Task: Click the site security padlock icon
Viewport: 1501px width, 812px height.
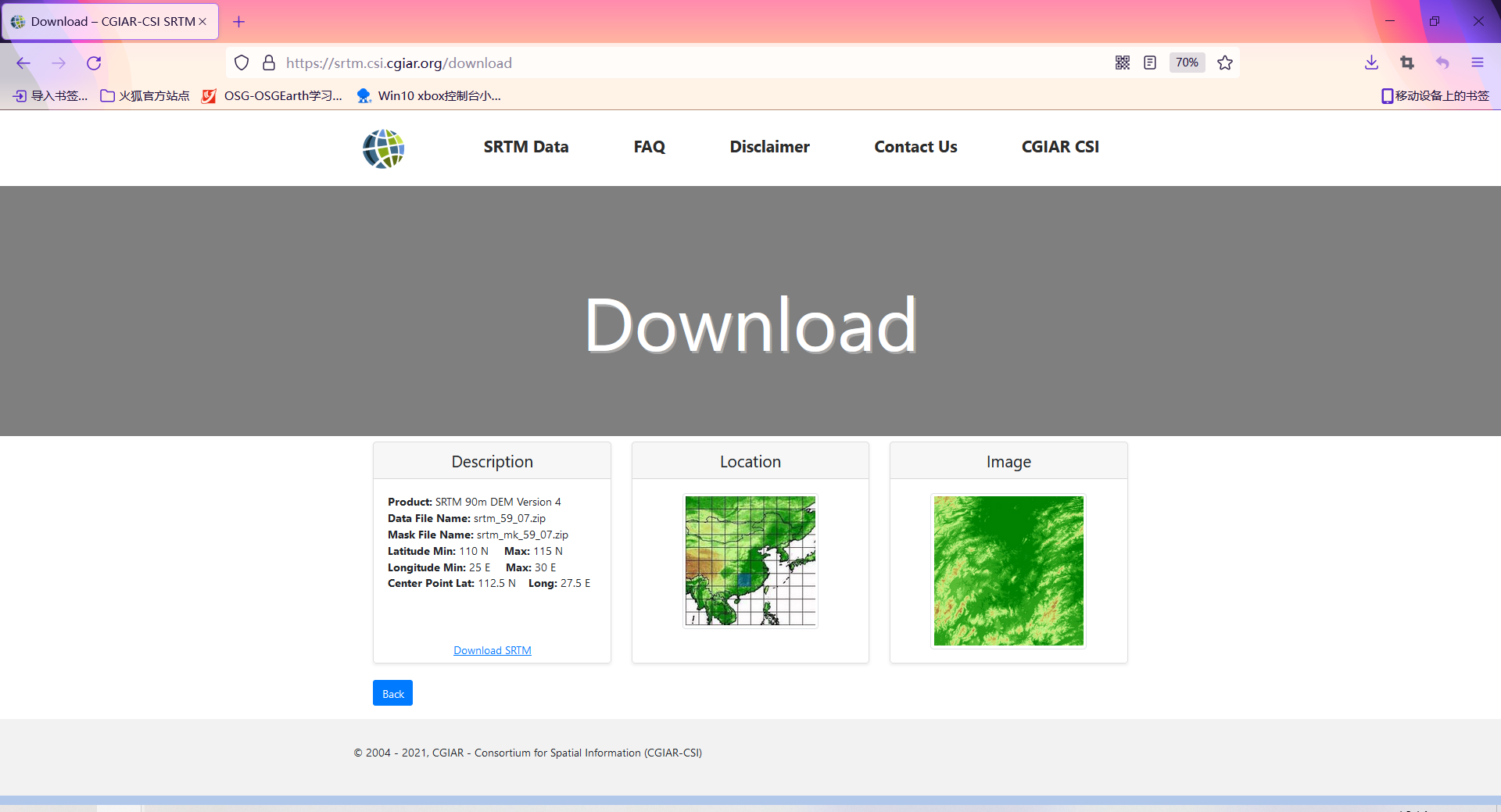Action: pyautogui.click(x=269, y=63)
